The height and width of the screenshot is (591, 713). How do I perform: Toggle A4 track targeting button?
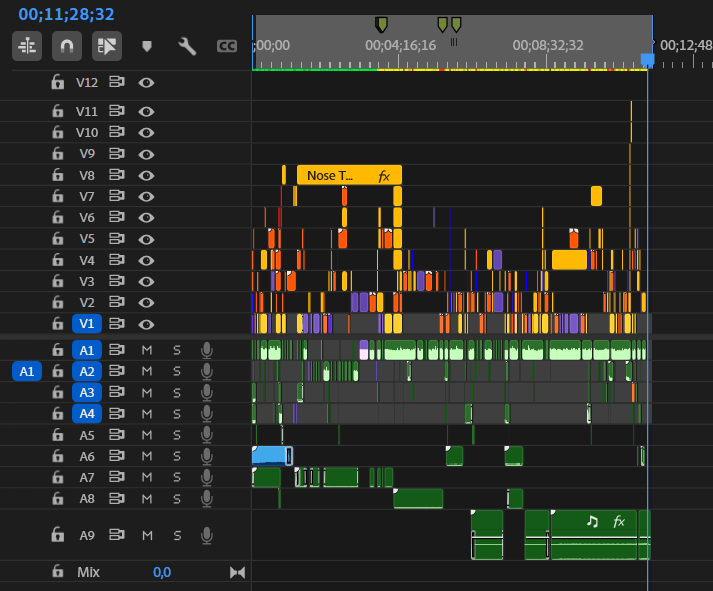tap(87, 414)
